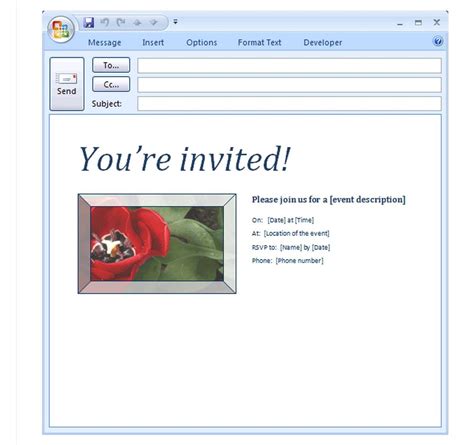
Task: Focus the To recipients field
Action: click(x=289, y=66)
